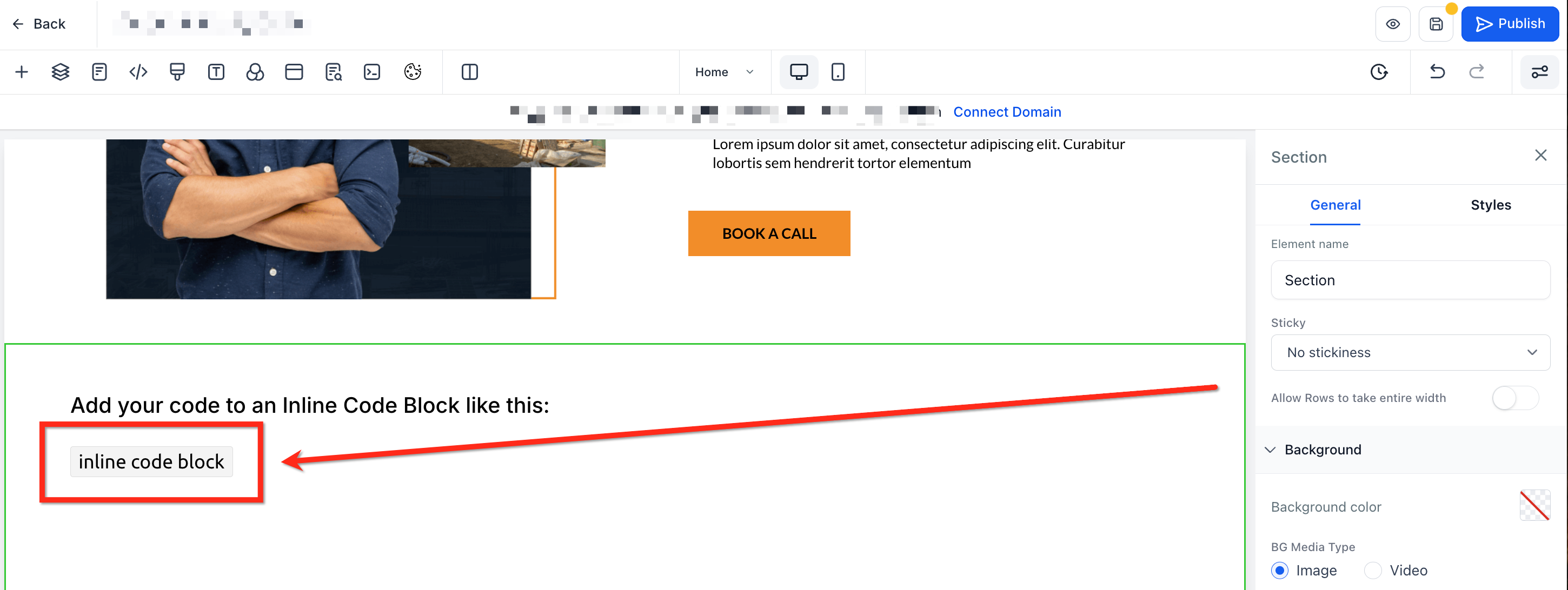The height and width of the screenshot is (590, 1568).
Task: Open the layers panel icon
Action: pyautogui.click(x=60, y=72)
